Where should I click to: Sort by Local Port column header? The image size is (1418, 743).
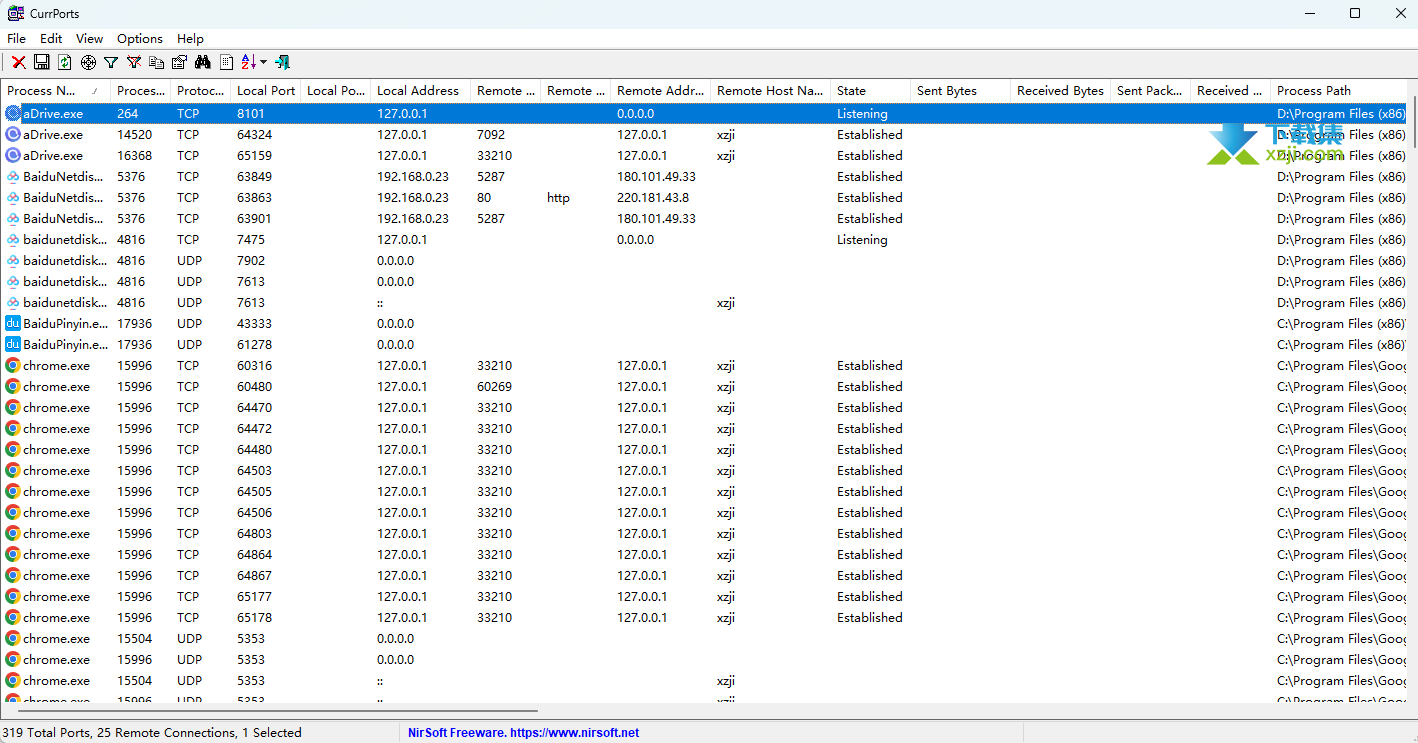pos(265,90)
